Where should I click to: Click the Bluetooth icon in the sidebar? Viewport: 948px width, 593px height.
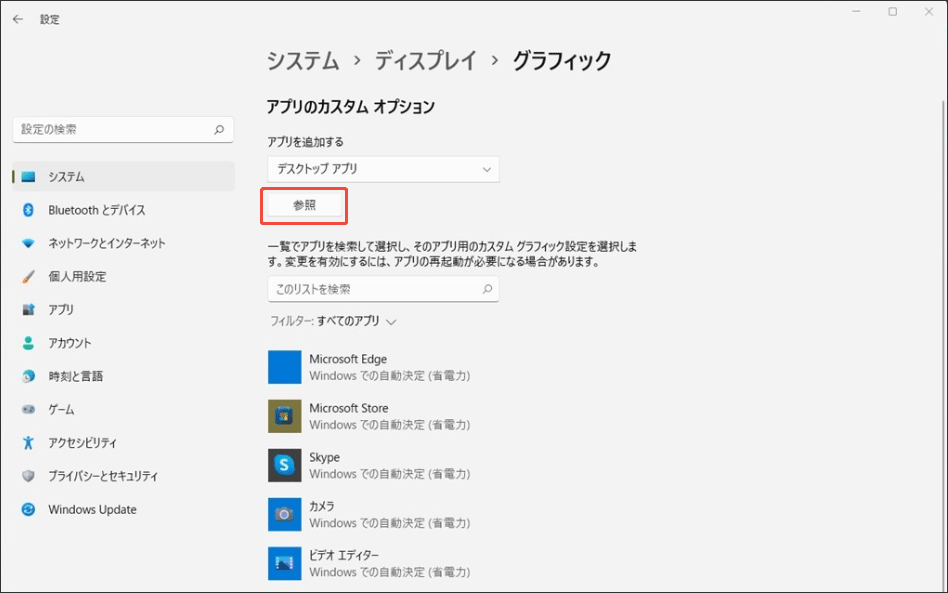pyautogui.click(x=28, y=210)
